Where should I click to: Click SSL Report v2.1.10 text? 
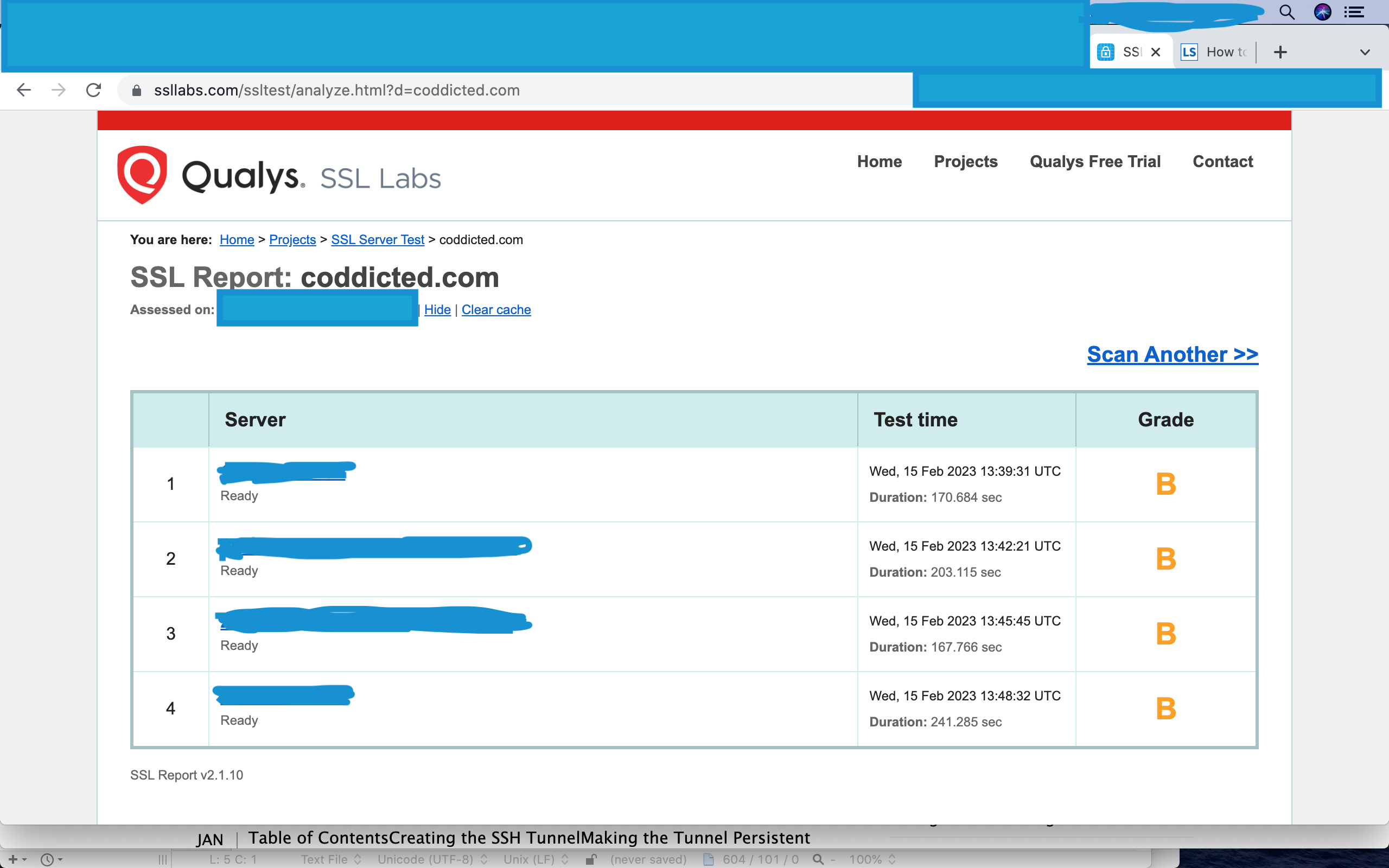(187, 775)
